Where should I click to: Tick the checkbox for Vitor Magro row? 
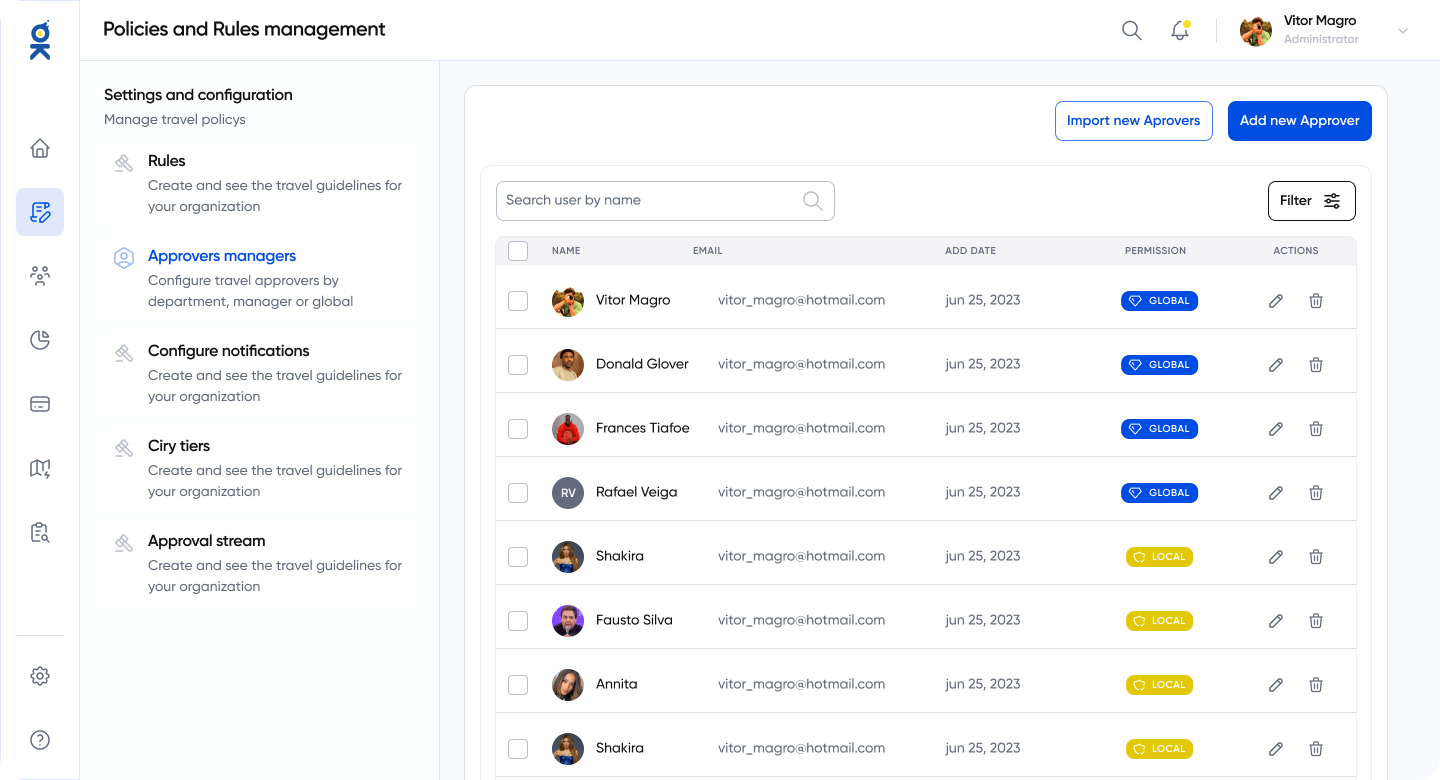(x=518, y=301)
